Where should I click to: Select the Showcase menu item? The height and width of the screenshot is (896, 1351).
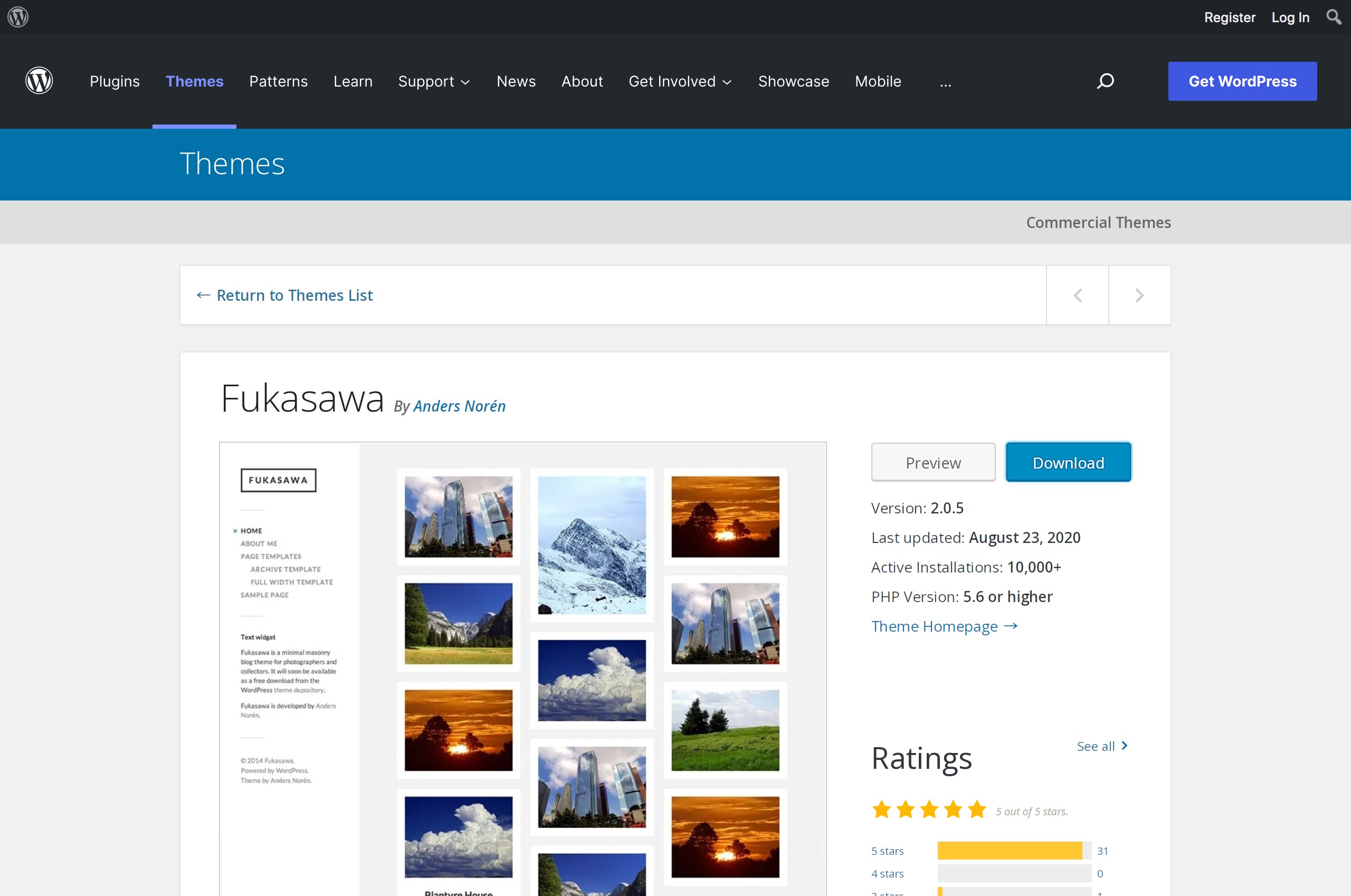(793, 81)
